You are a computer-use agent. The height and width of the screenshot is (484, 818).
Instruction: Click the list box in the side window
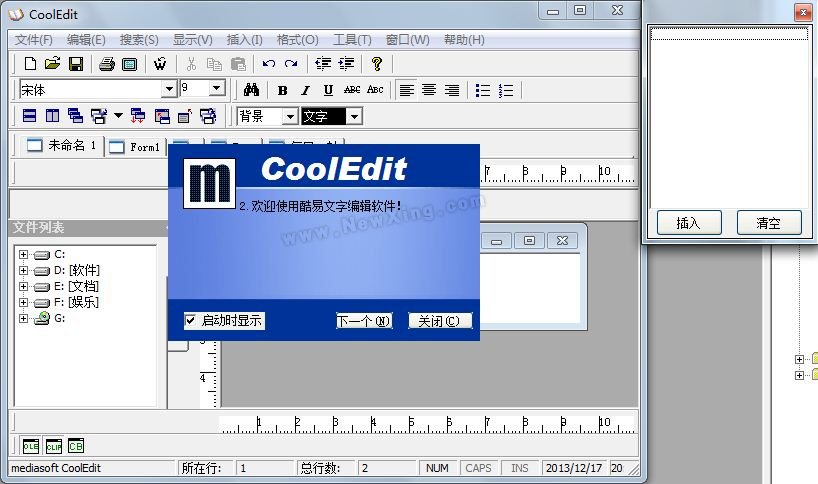point(729,117)
